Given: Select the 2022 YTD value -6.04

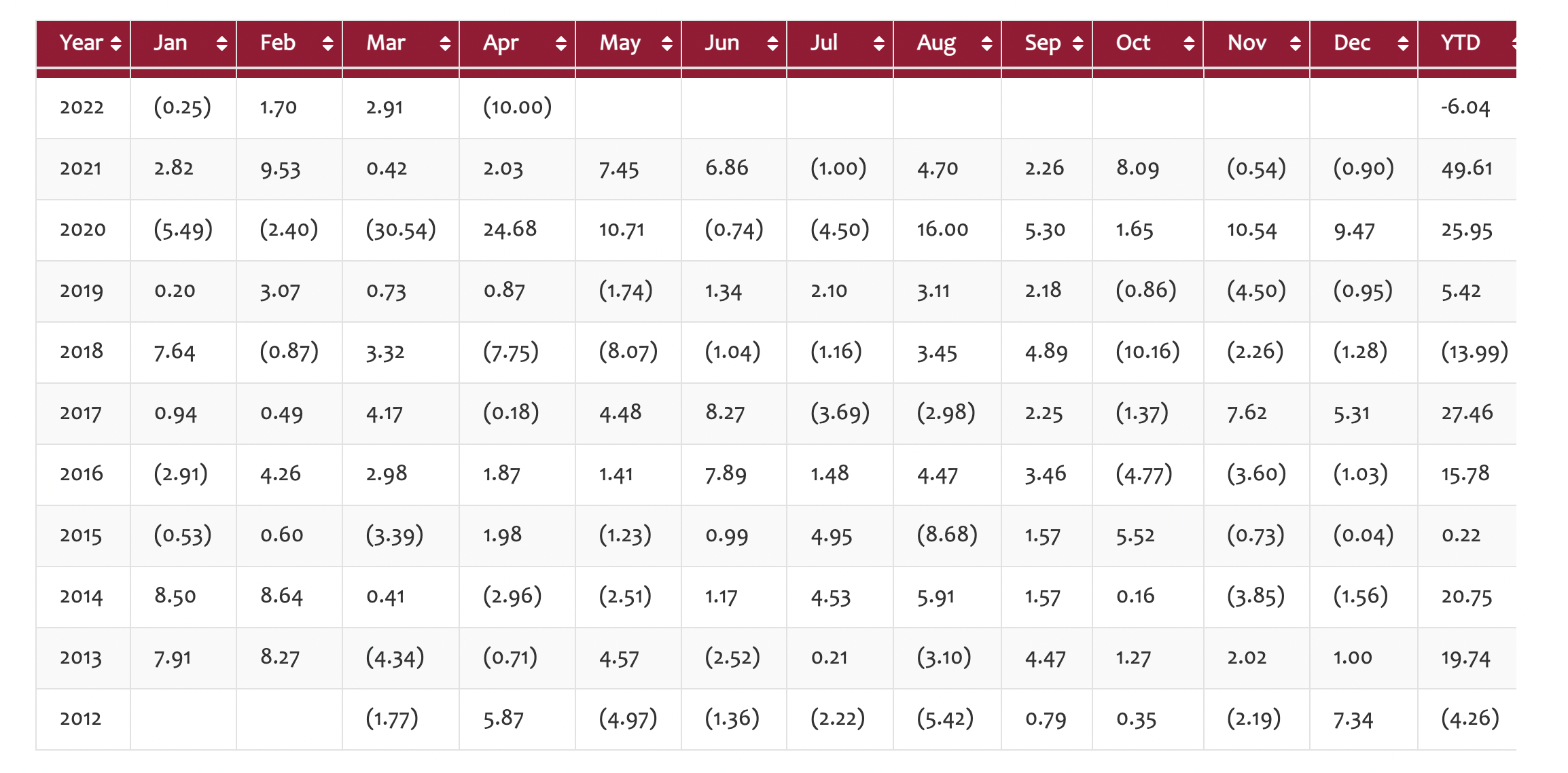Looking at the screenshot, I should (1465, 107).
